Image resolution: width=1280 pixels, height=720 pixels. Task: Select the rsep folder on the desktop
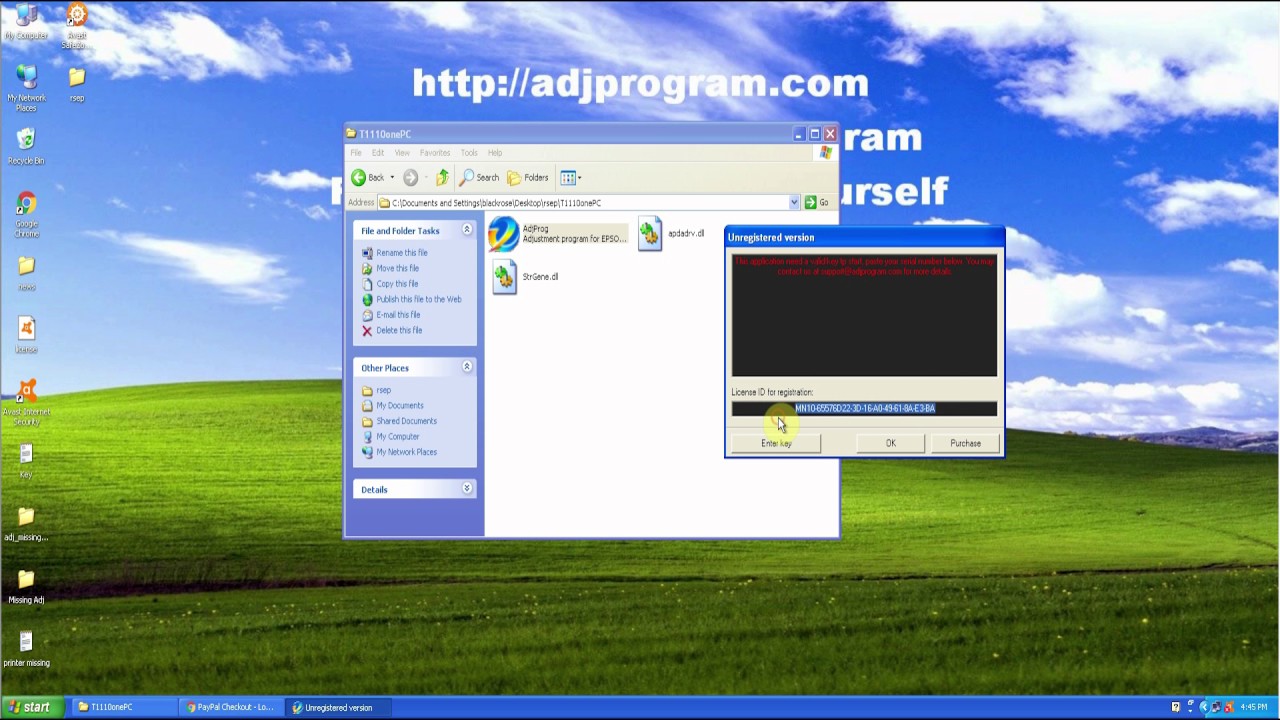pos(77,84)
